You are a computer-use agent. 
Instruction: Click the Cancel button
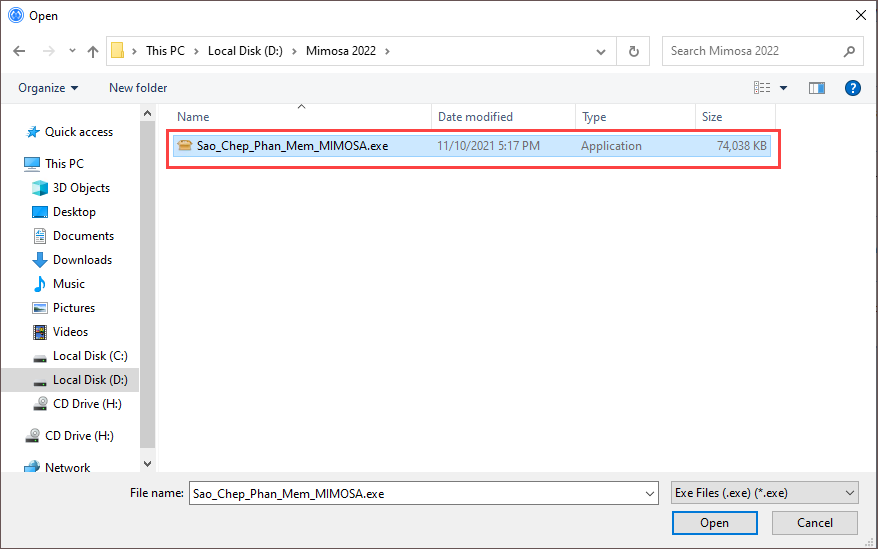click(815, 523)
